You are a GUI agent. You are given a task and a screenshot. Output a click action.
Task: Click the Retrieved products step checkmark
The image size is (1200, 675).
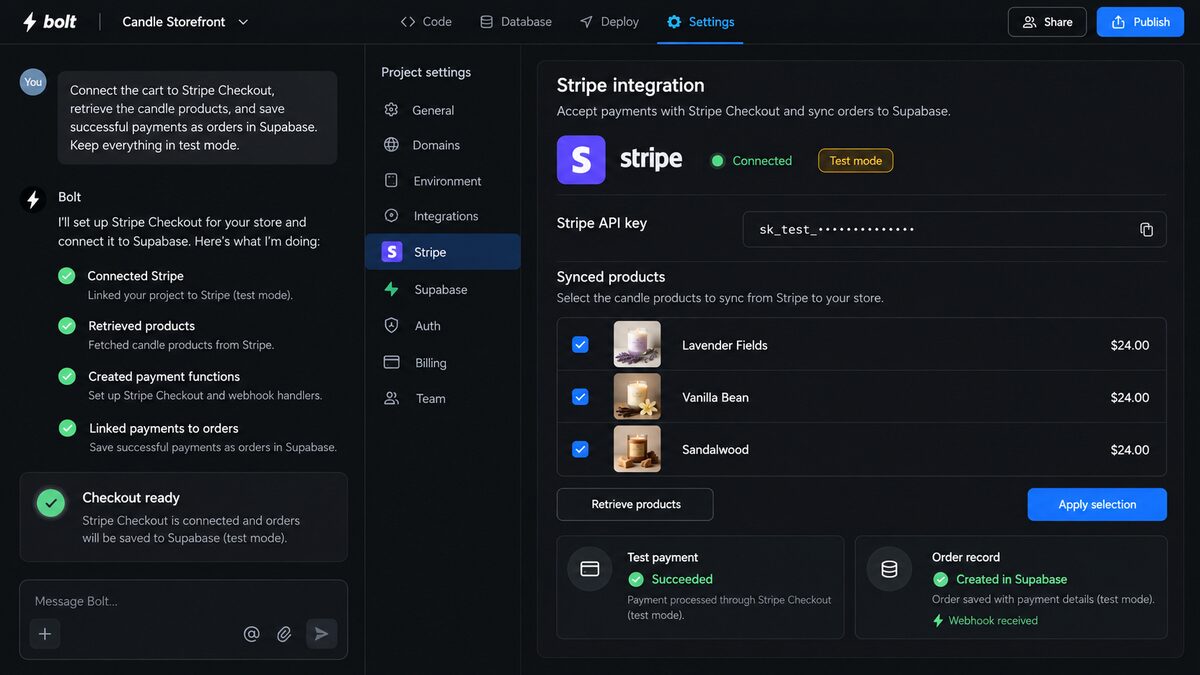click(67, 326)
